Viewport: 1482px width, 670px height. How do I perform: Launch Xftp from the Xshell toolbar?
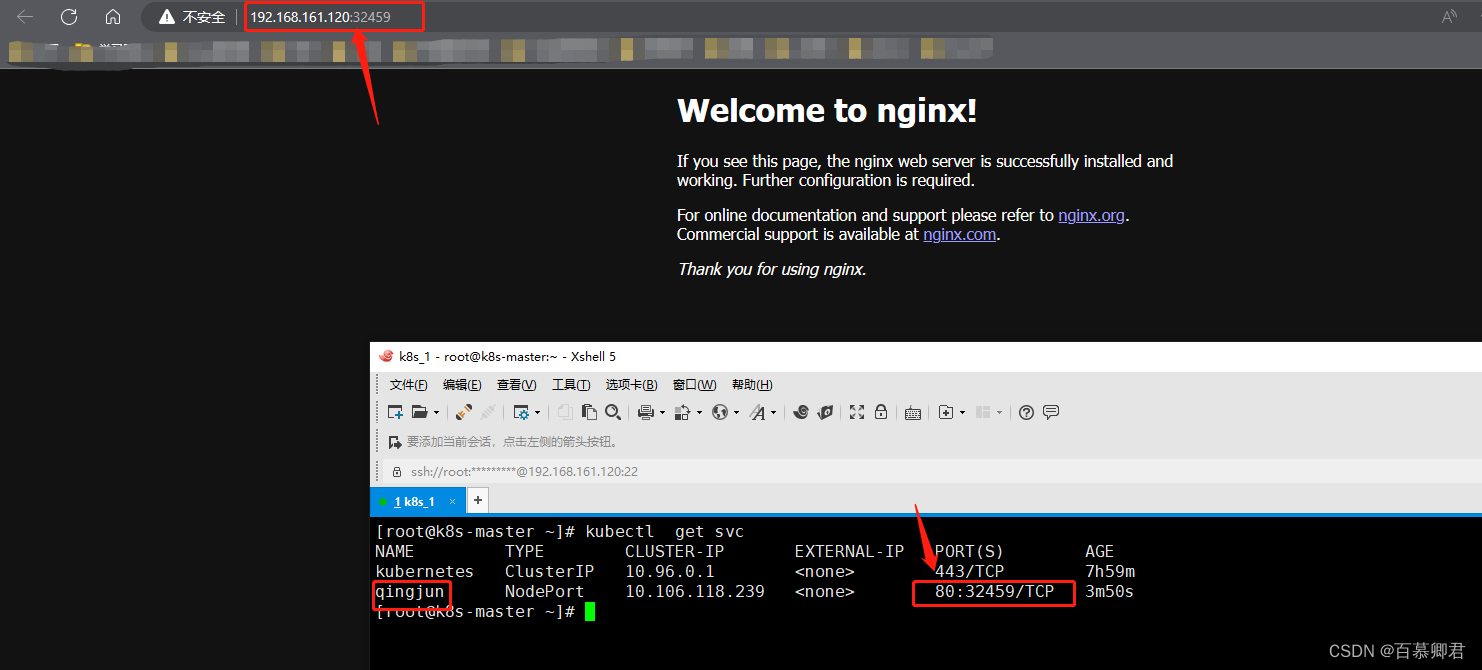click(824, 412)
